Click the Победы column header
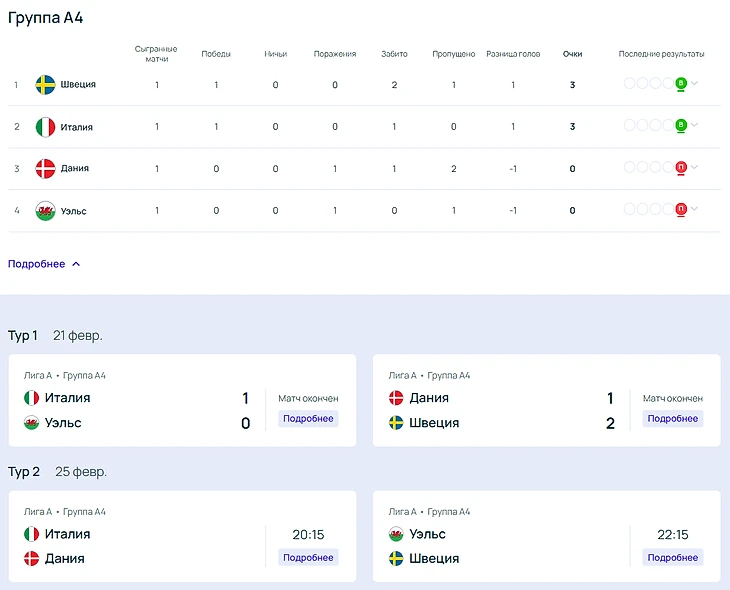This screenshot has height=590, width=730. point(215,54)
